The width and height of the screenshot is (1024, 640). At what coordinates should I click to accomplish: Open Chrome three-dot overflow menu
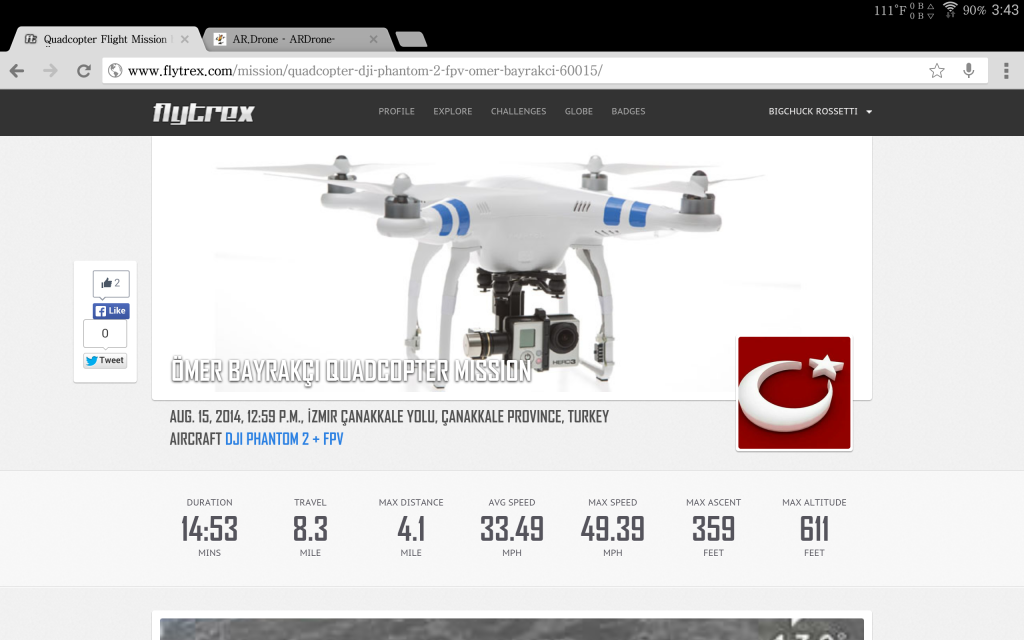tap(1006, 71)
